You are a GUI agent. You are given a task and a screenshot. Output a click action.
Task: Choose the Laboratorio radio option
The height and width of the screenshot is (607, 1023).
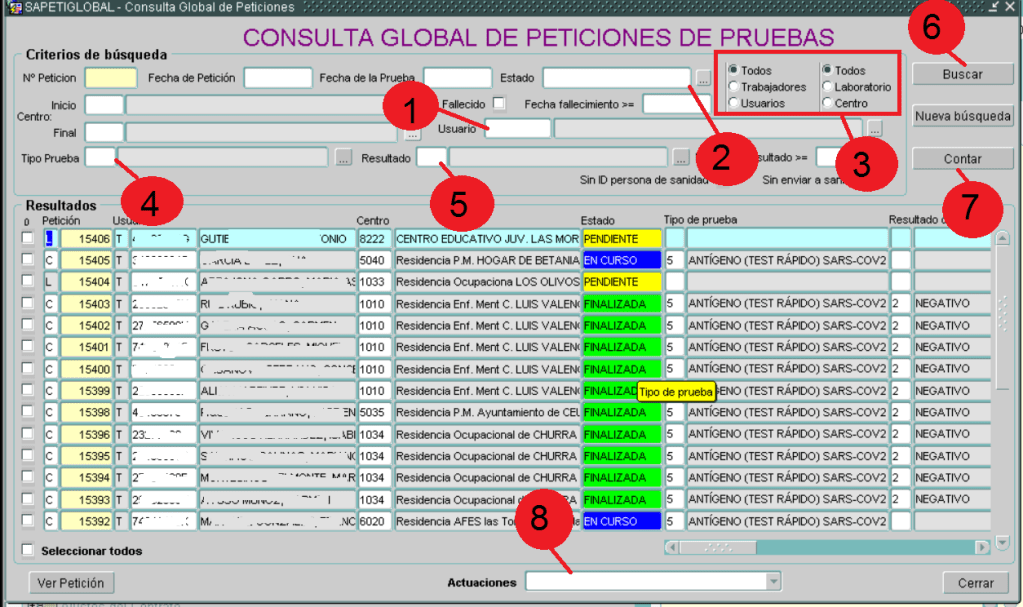pos(827,87)
